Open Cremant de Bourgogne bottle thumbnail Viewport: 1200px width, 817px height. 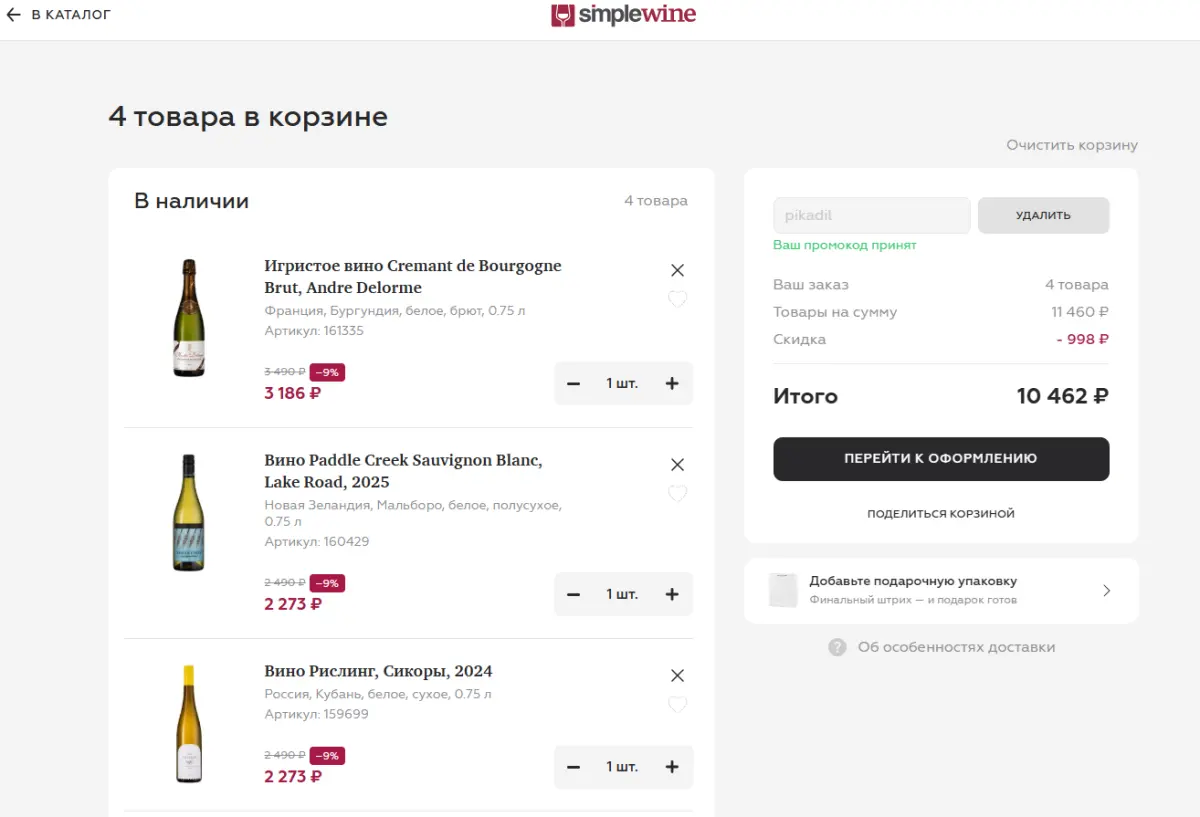(189, 318)
